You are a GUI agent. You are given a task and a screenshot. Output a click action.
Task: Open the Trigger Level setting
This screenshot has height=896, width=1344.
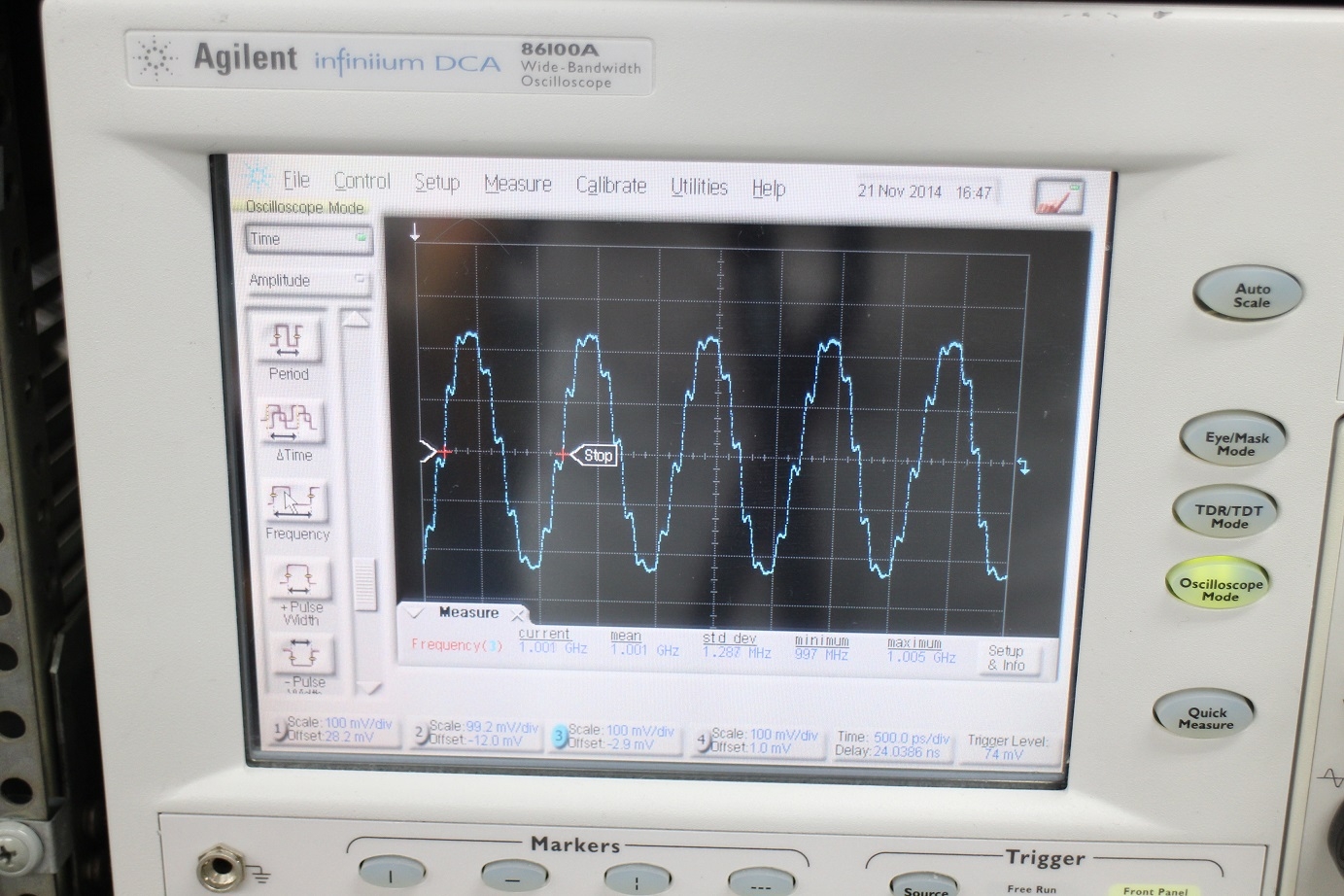1006,747
